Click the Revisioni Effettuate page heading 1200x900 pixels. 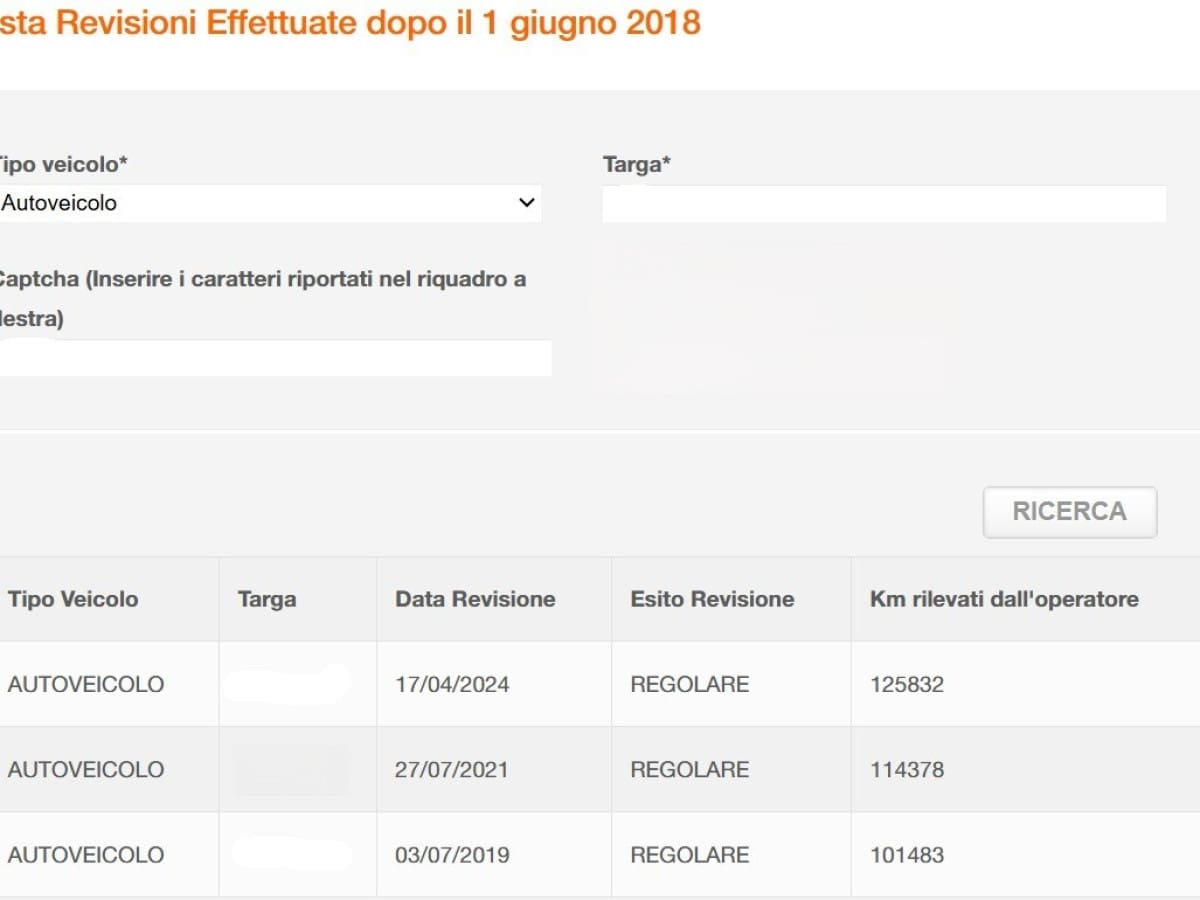point(350,22)
